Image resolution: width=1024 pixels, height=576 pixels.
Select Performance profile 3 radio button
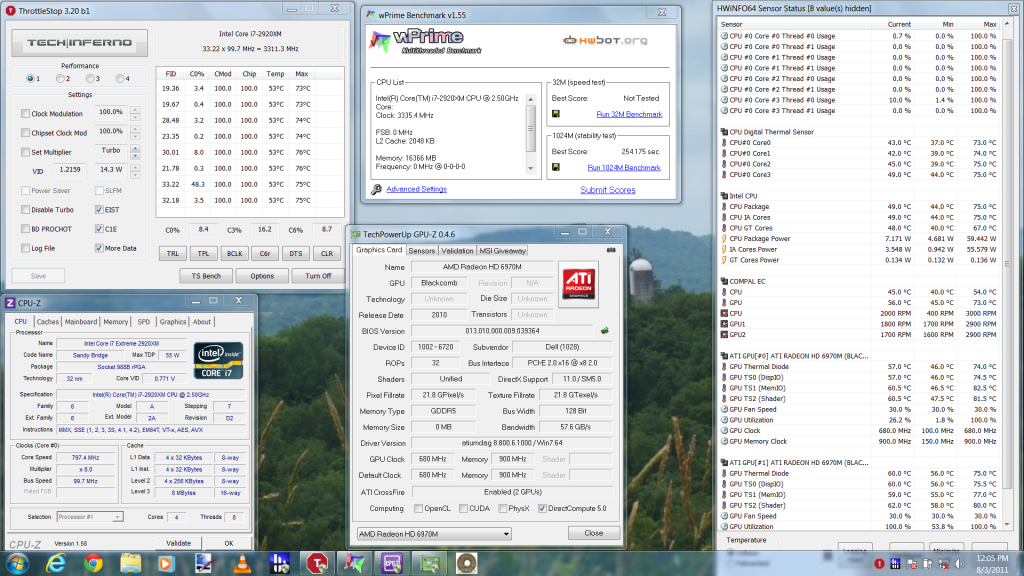coord(90,78)
